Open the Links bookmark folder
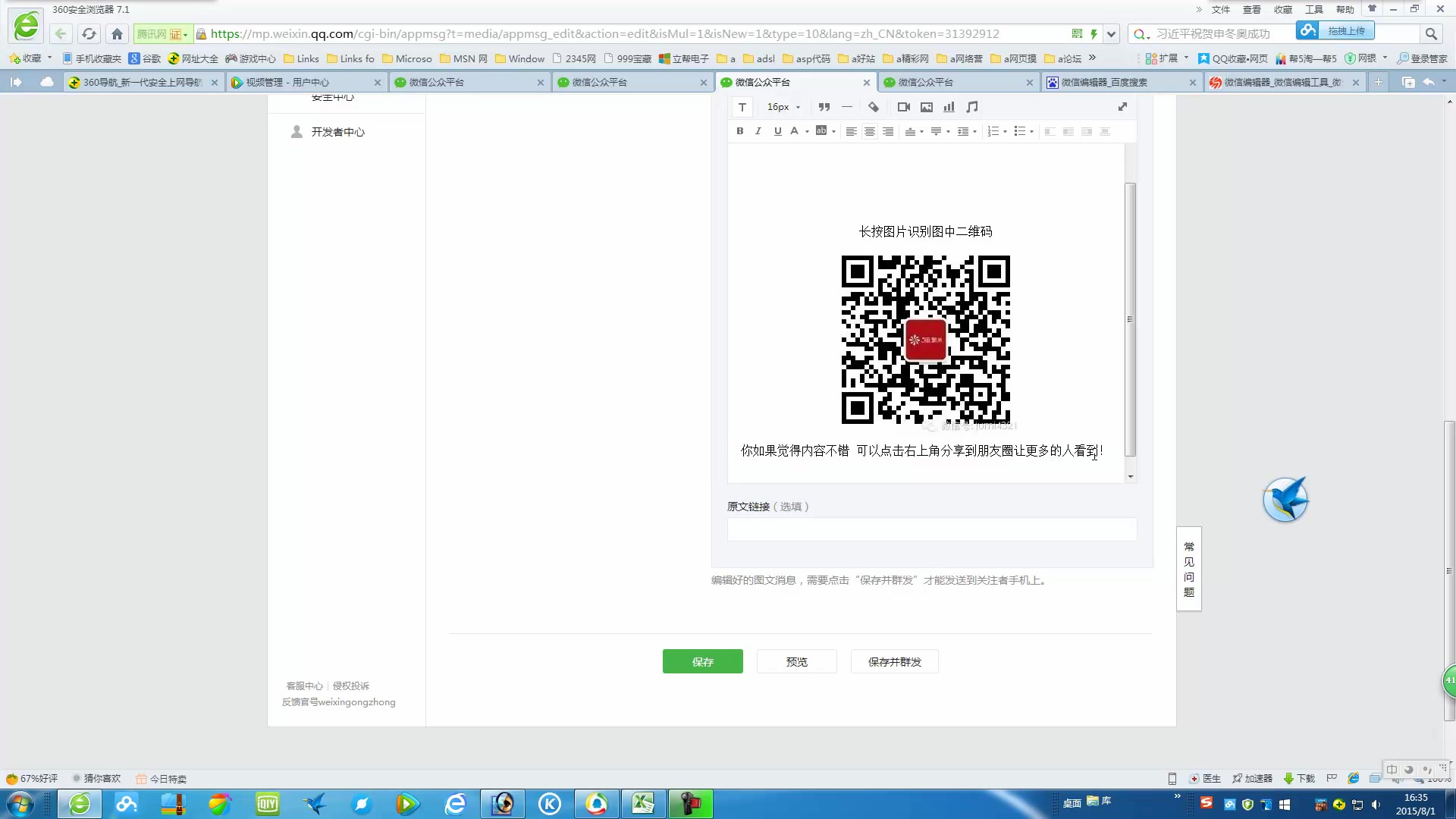Viewport: 1456px width, 819px height. (x=301, y=58)
